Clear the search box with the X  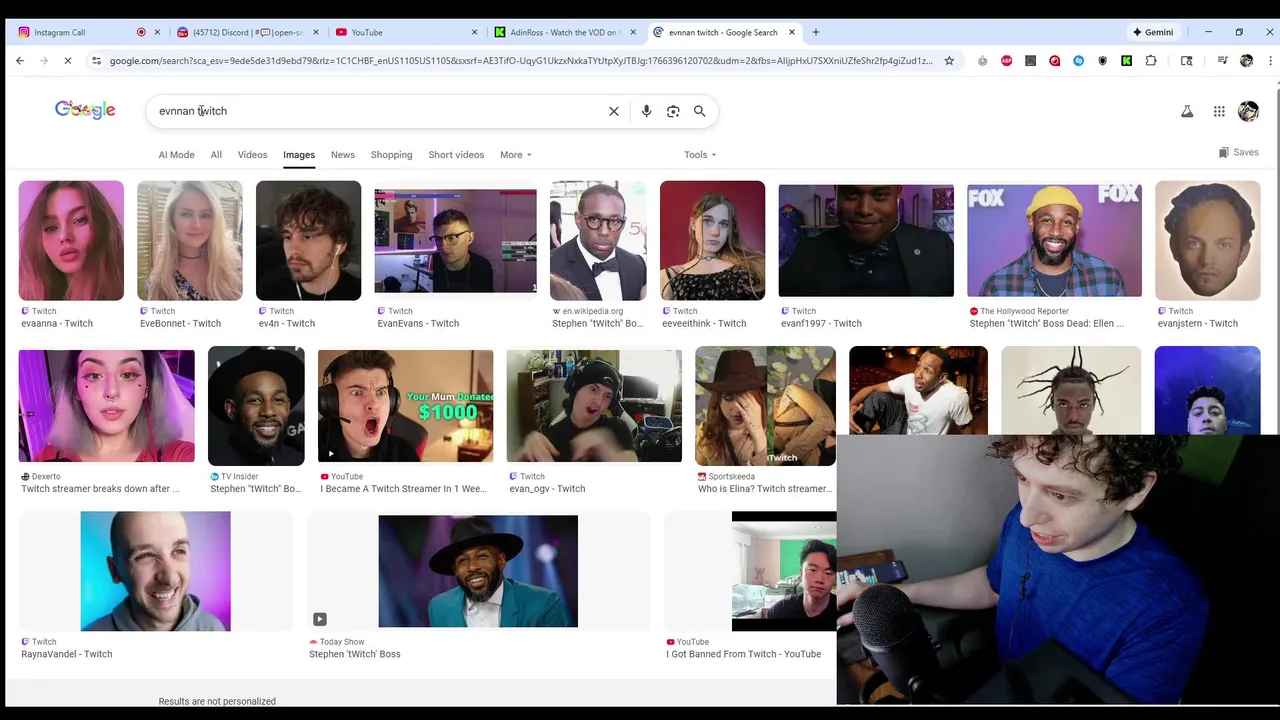tap(614, 111)
